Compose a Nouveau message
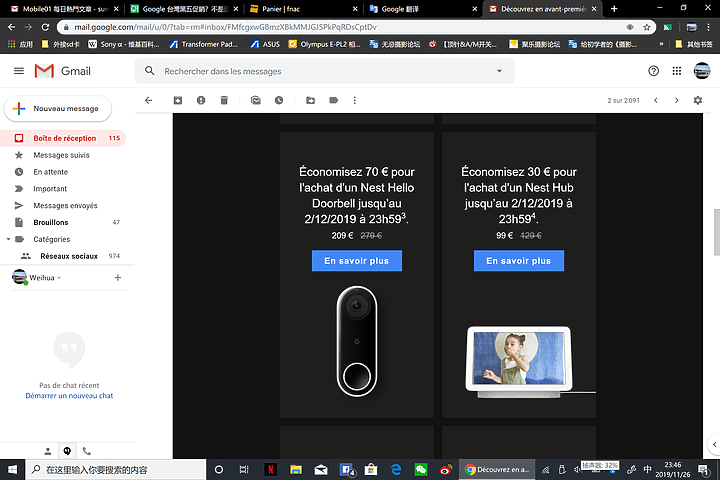 [x=58, y=108]
